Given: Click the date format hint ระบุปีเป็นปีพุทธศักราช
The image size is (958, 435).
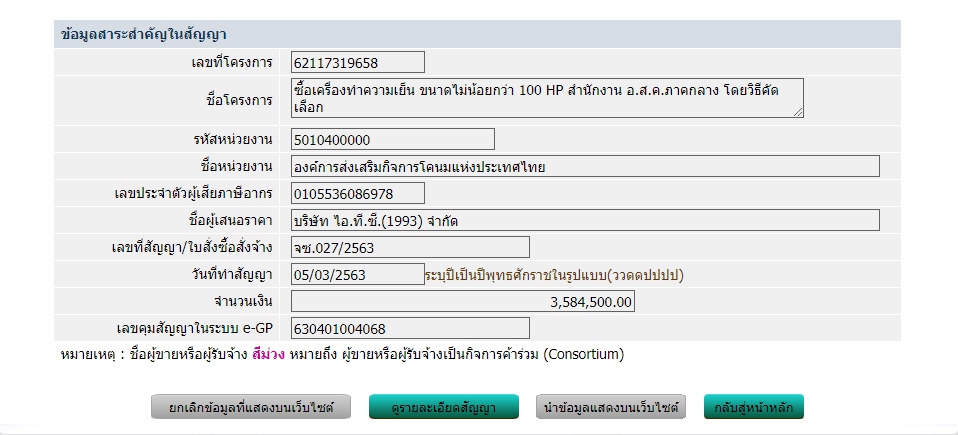Looking at the screenshot, I should pos(554,275).
